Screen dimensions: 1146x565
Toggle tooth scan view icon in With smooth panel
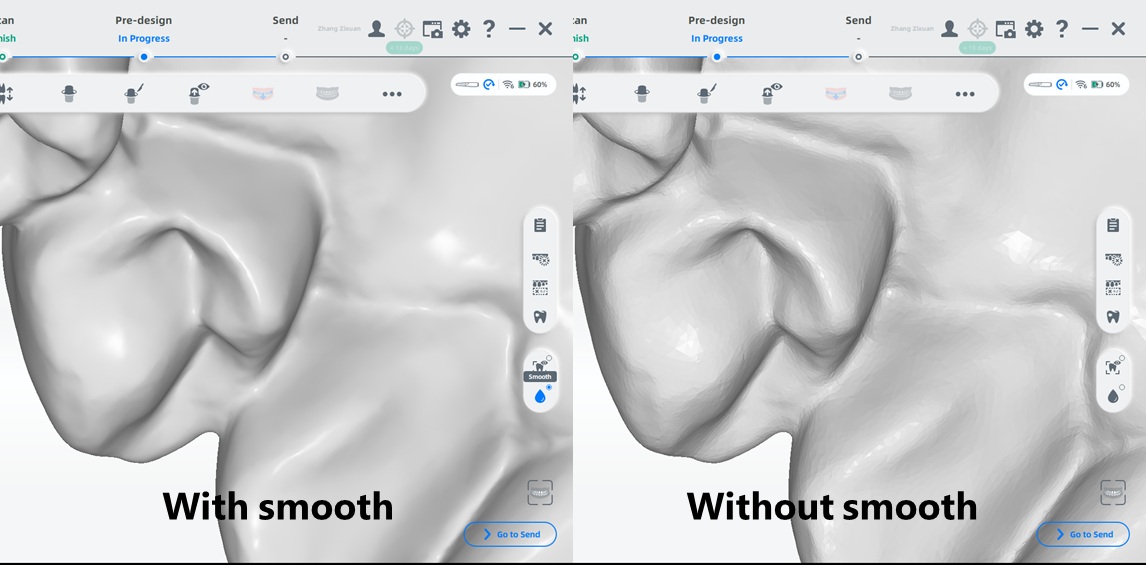pos(540,365)
